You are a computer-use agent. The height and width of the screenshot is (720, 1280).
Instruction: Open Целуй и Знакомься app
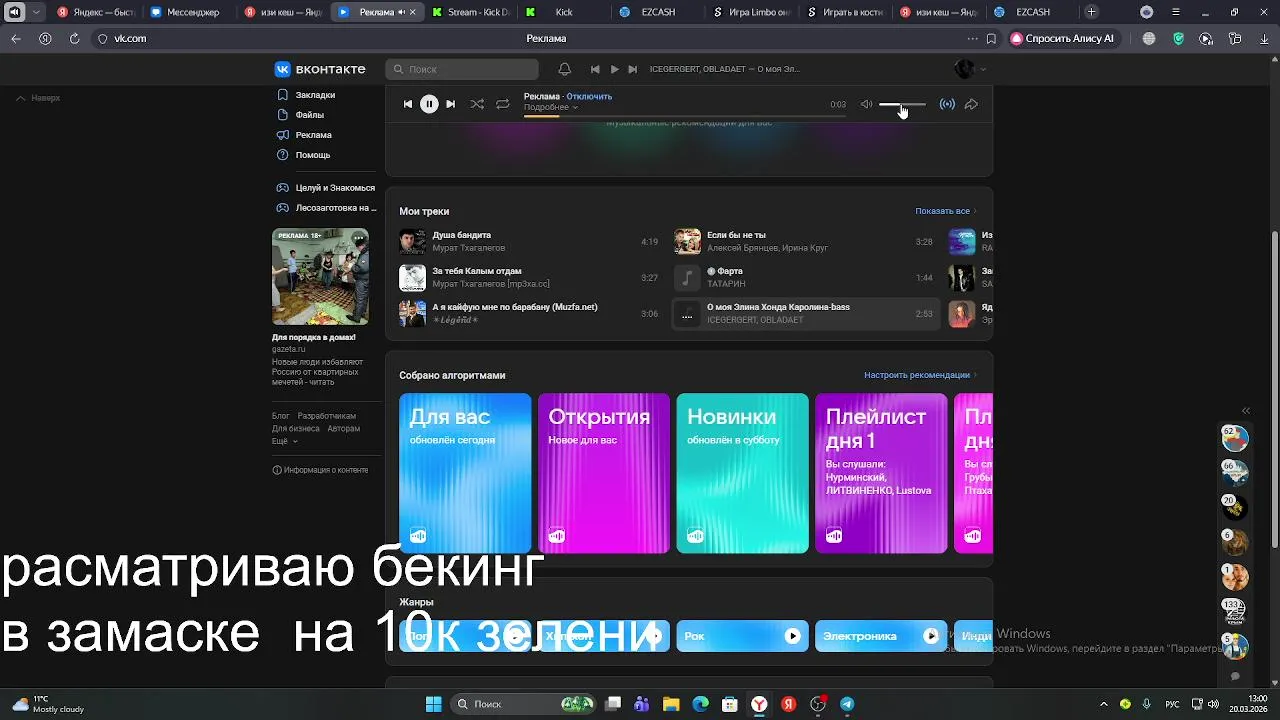326,188
